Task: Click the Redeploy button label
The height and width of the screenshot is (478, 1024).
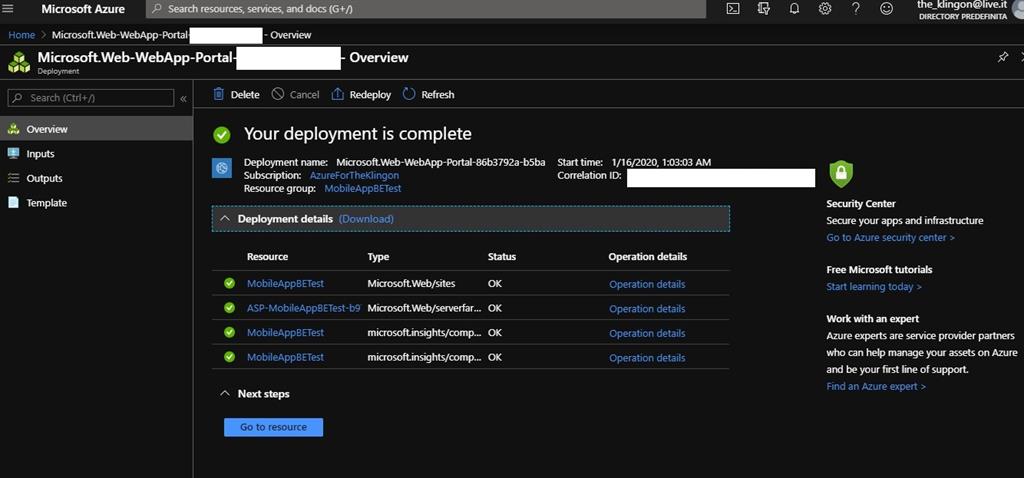Action: pyautogui.click(x=370, y=95)
